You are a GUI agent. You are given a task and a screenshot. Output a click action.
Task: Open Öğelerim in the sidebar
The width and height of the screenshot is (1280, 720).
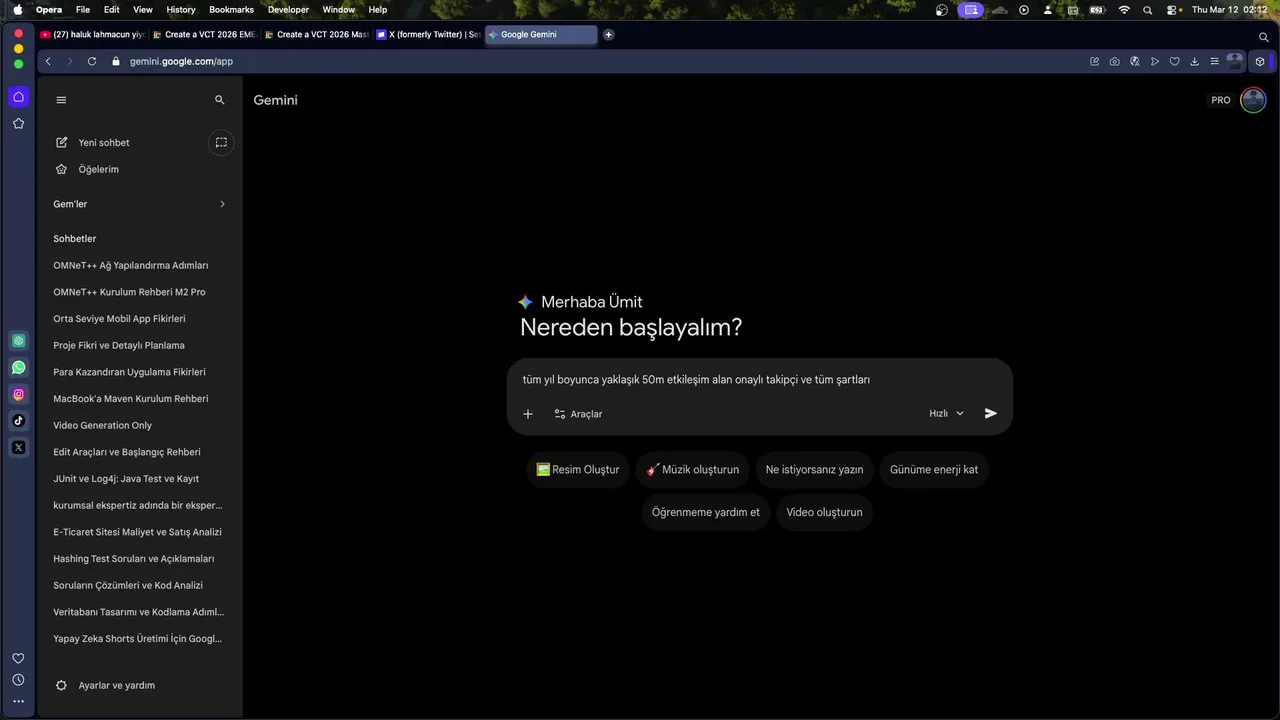pyautogui.click(x=88, y=169)
